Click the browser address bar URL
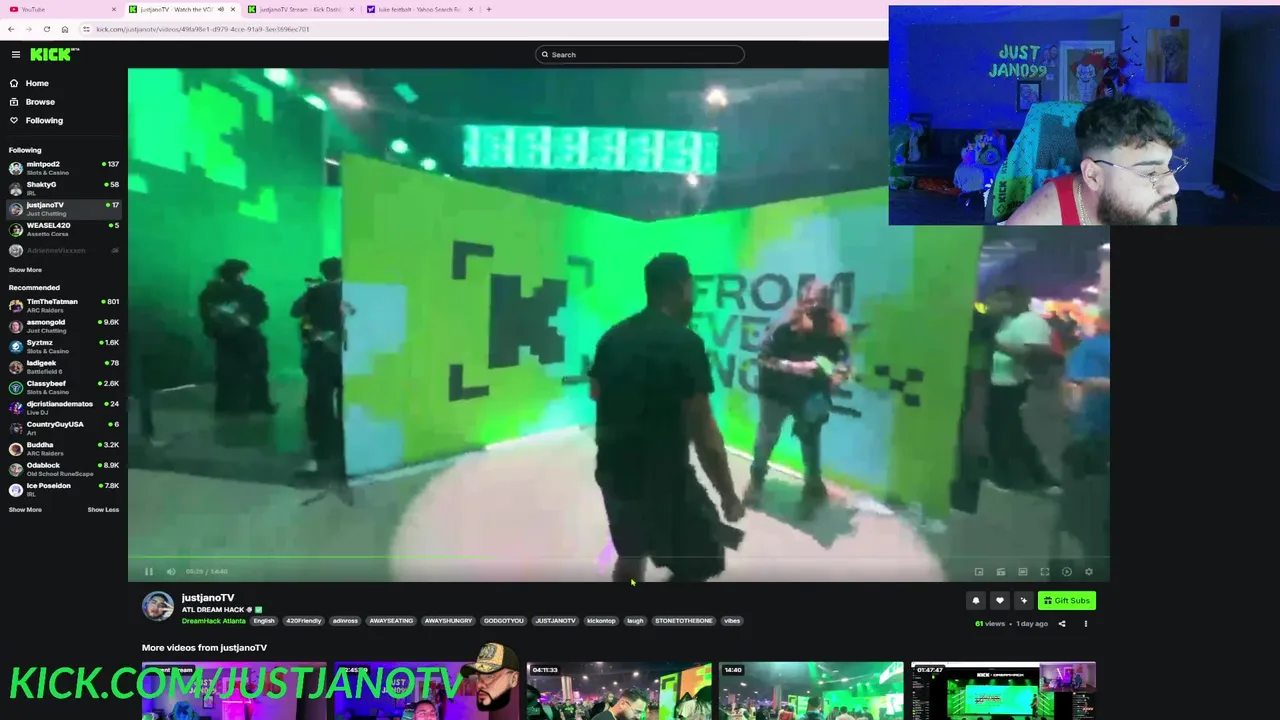 (x=203, y=29)
